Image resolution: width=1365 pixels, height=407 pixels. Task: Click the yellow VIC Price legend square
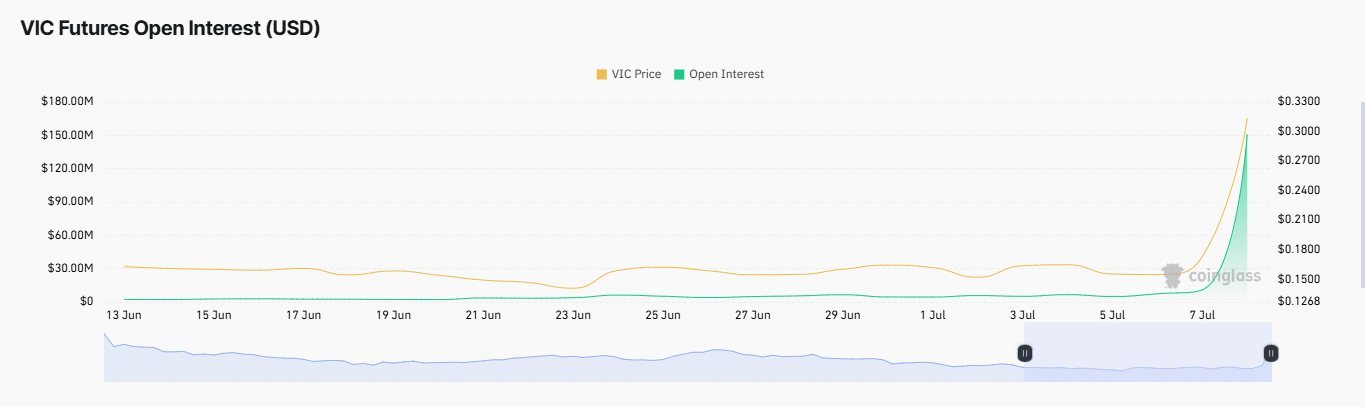(601, 74)
